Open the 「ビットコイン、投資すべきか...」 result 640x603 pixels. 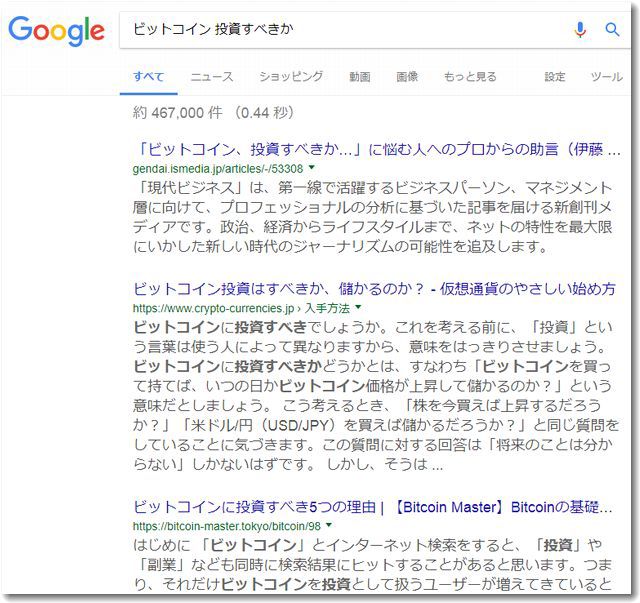click(x=377, y=149)
